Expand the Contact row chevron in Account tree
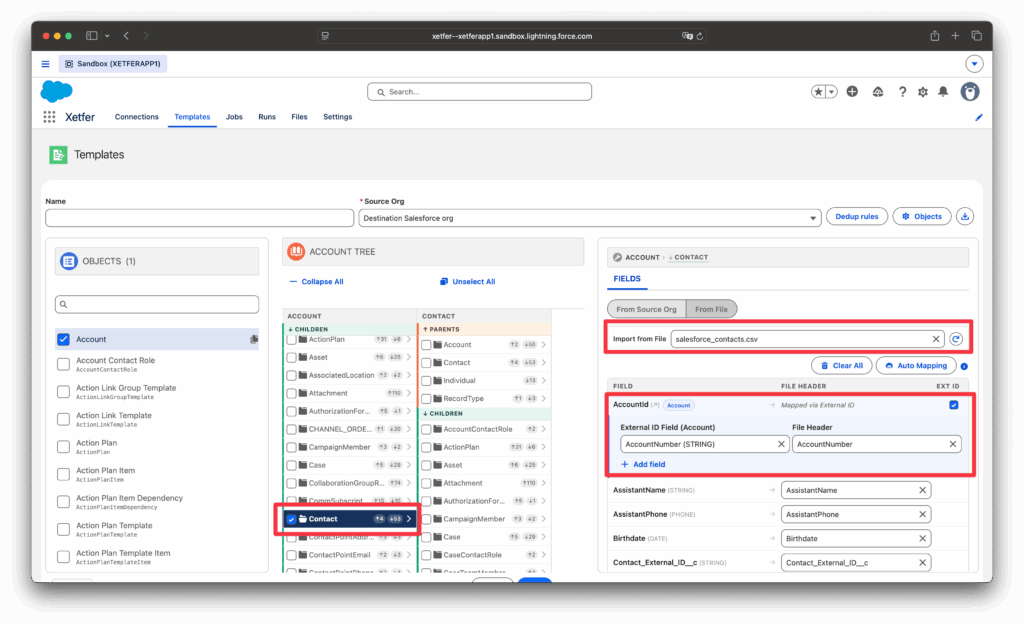Image resolution: width=1024 pixels, height=624 pixels. coord(409,519)
